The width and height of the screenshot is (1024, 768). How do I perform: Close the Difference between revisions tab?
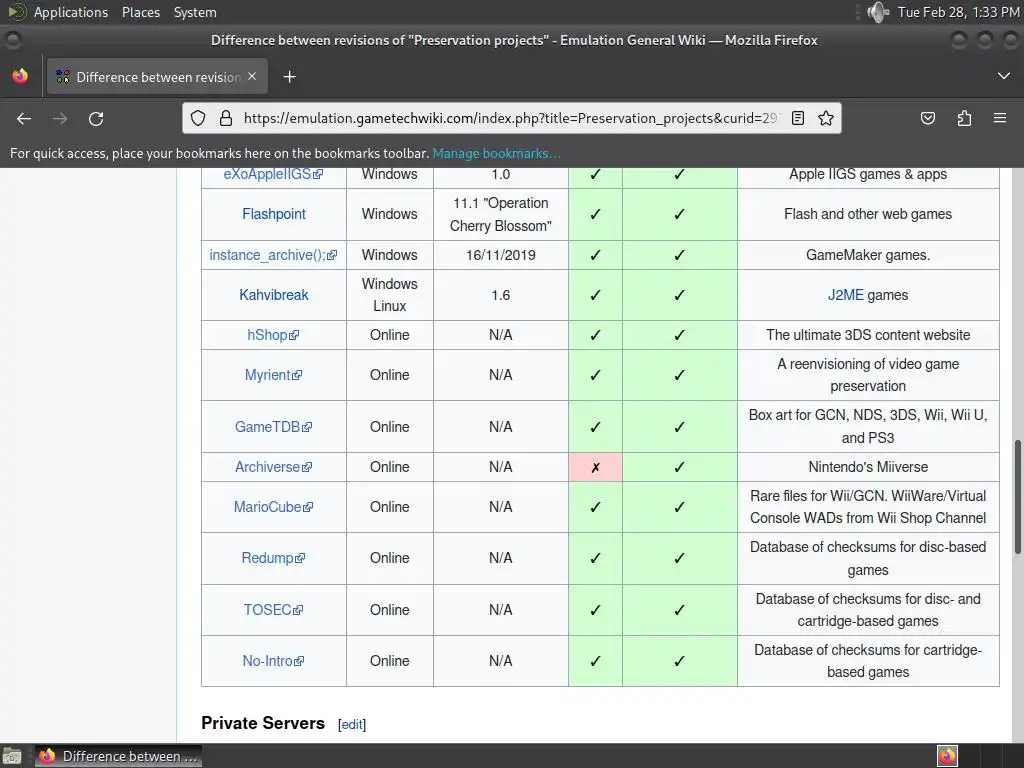252,76
